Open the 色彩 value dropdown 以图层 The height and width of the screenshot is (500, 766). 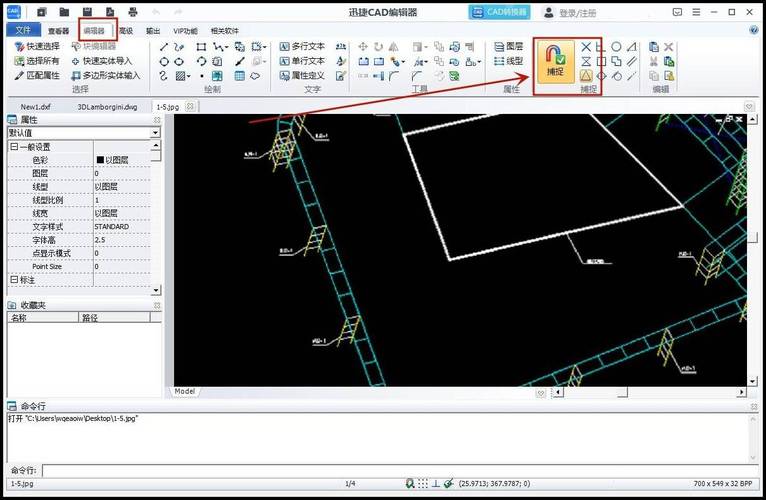[x=122, y=160]
